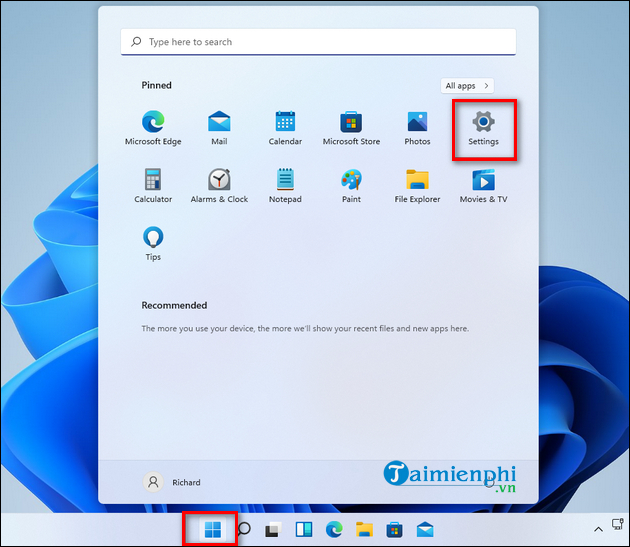Open Search from the taskbar magnifier
This screenshot has width=630, height=547.
[x=243, y=529]
